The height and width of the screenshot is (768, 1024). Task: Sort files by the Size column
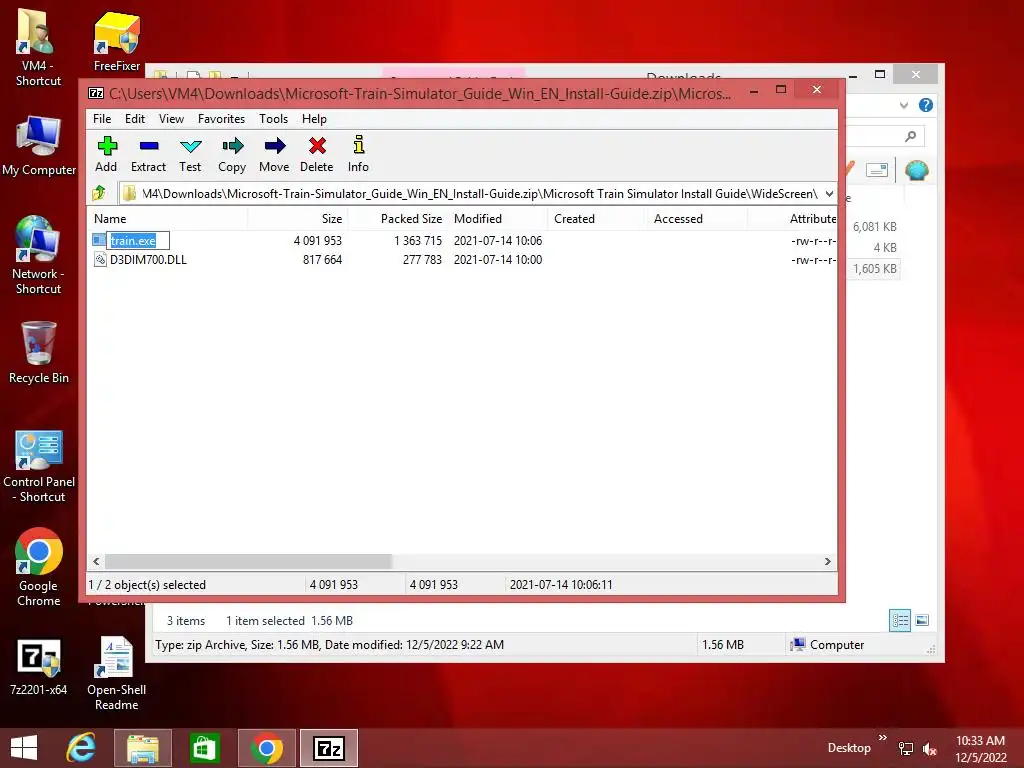(x=297, y=219)
